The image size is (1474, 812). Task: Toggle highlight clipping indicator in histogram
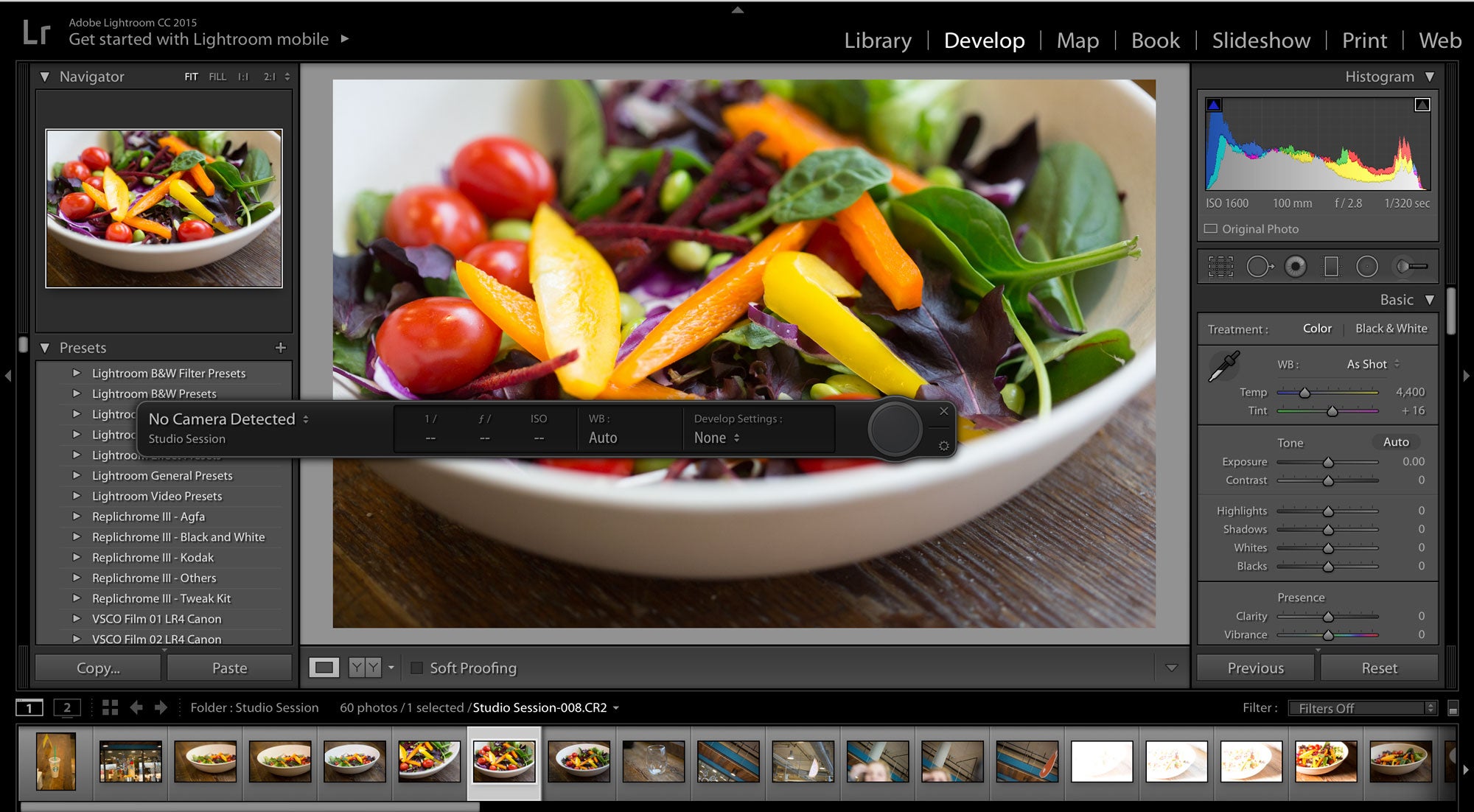coord(1422,105)
